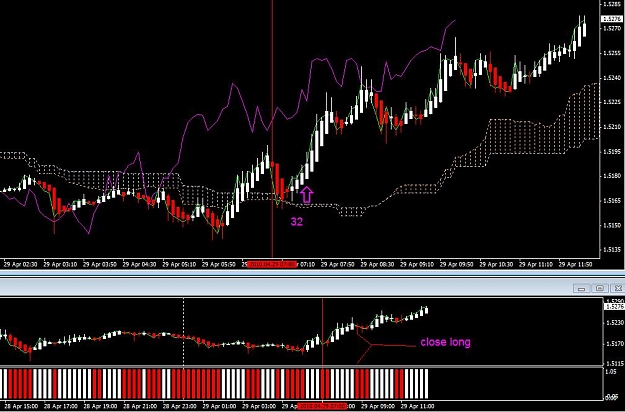Viewport: 625px width, 412px height.
Task: Click the "29 Apr 07:50" time label
Action: click(x=338, y=264)
